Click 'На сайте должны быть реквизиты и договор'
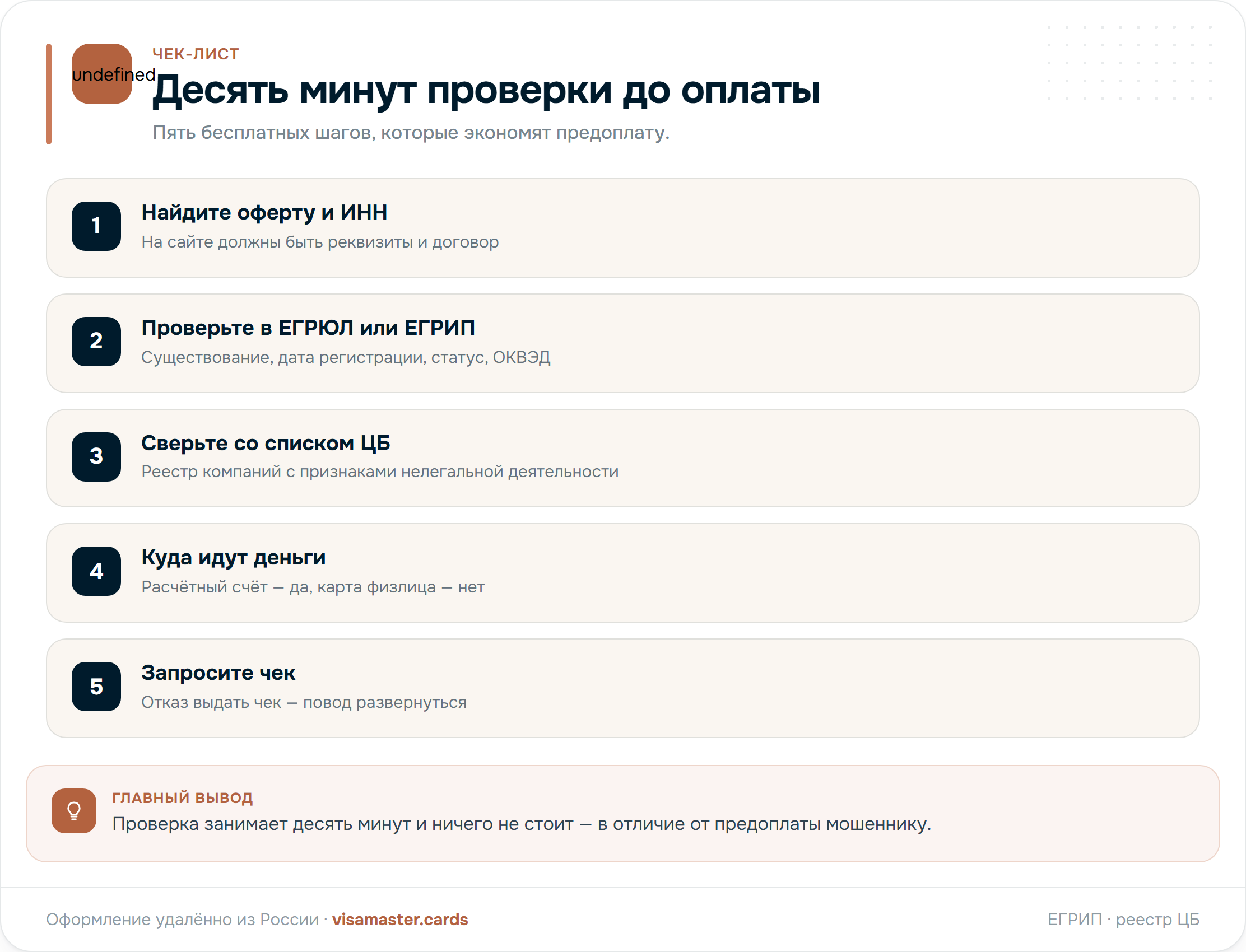The image size is (1246, 952). 320,242
